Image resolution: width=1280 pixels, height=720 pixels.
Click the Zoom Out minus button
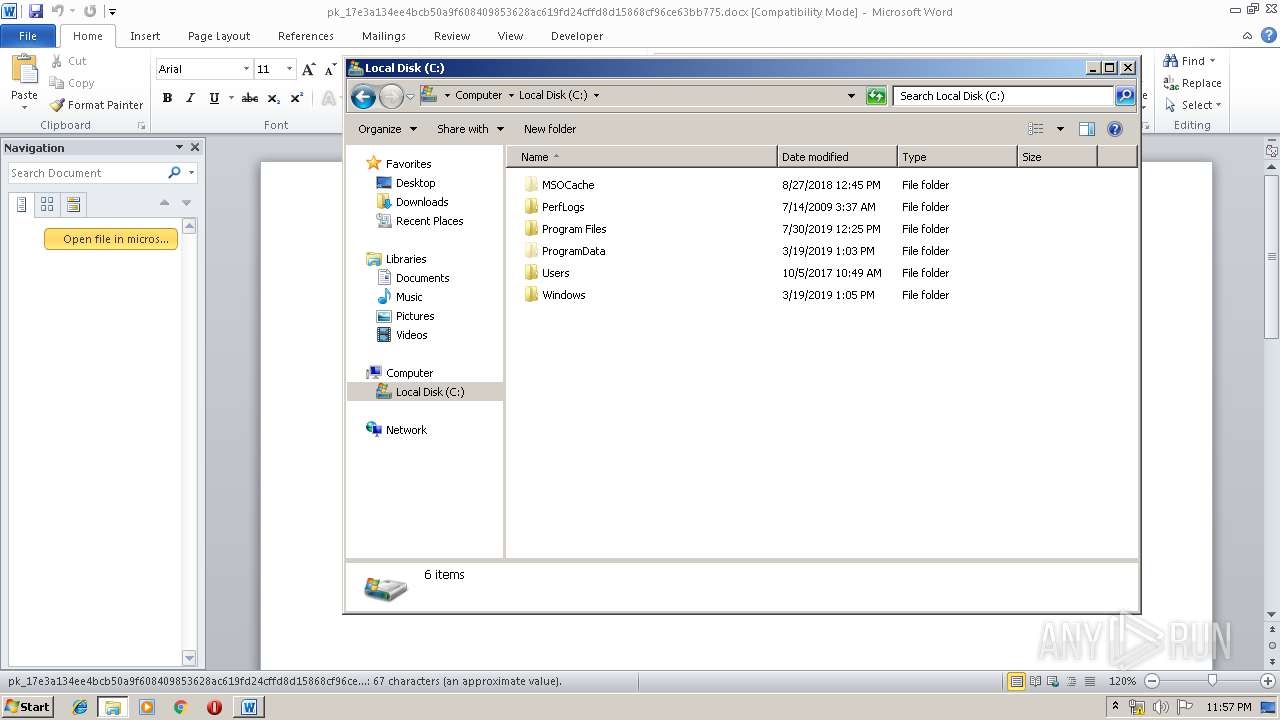[x=1151, y=681]
